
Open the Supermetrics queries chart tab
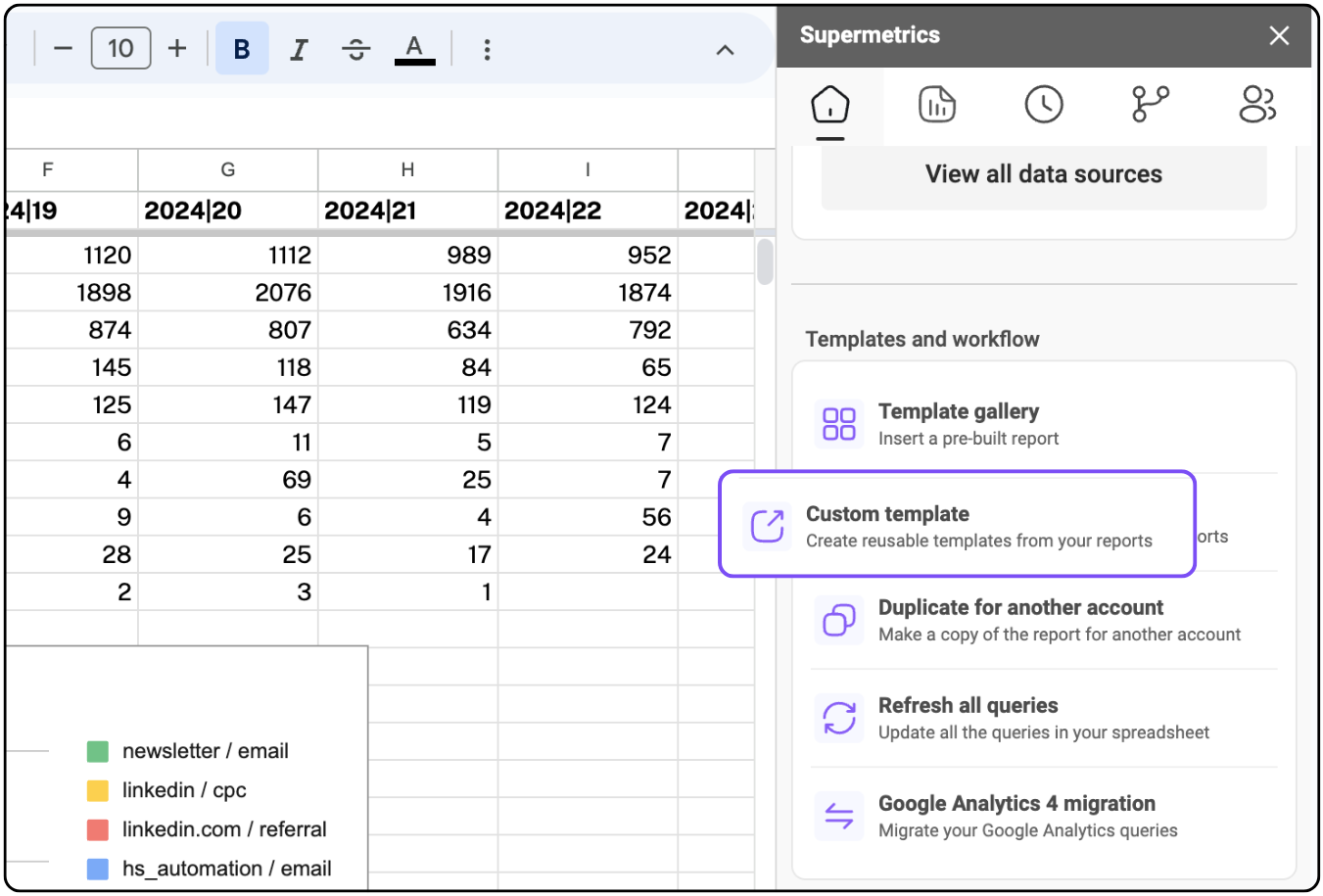coord(937,105)
